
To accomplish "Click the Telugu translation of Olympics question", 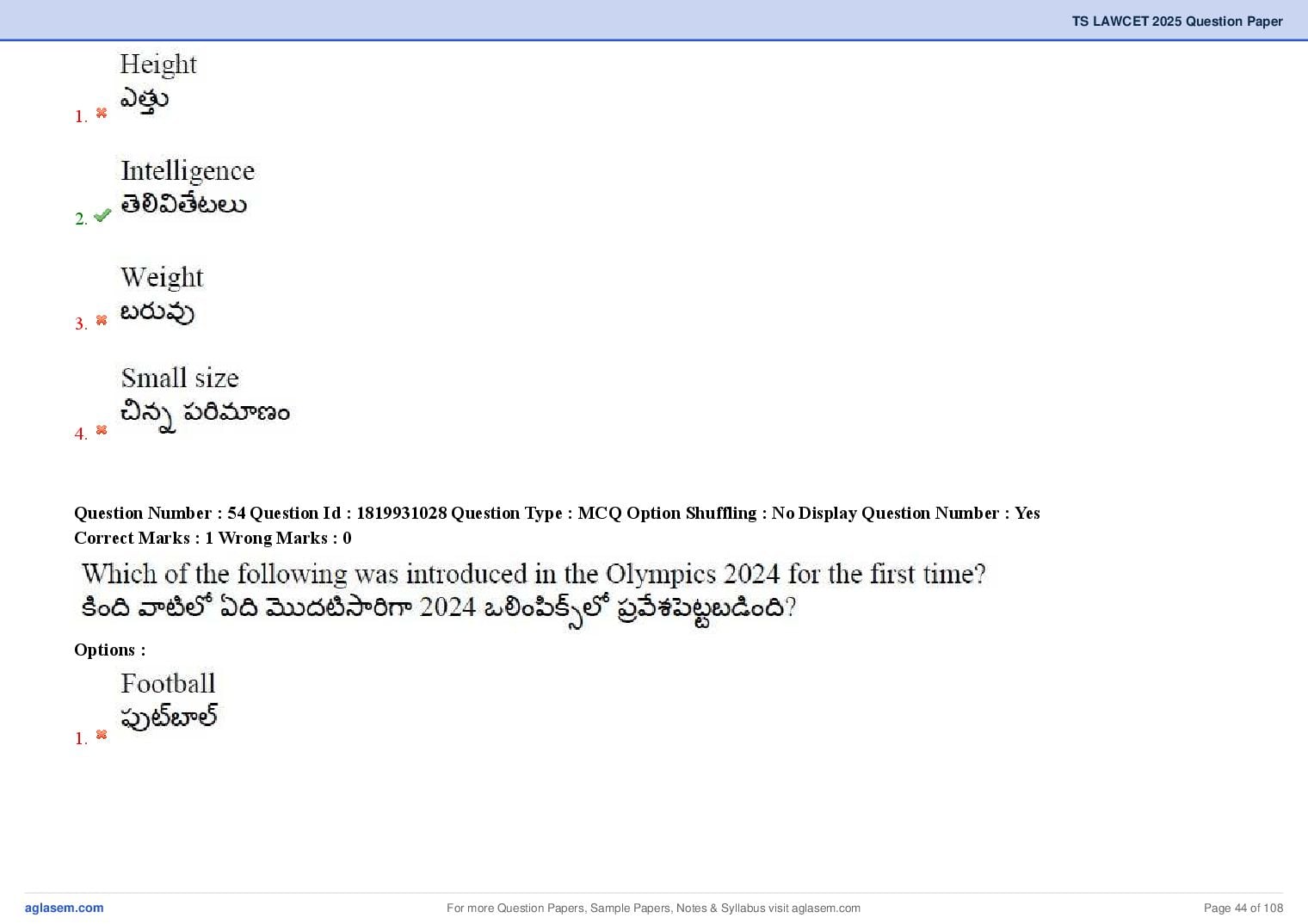I will [438, 608].
